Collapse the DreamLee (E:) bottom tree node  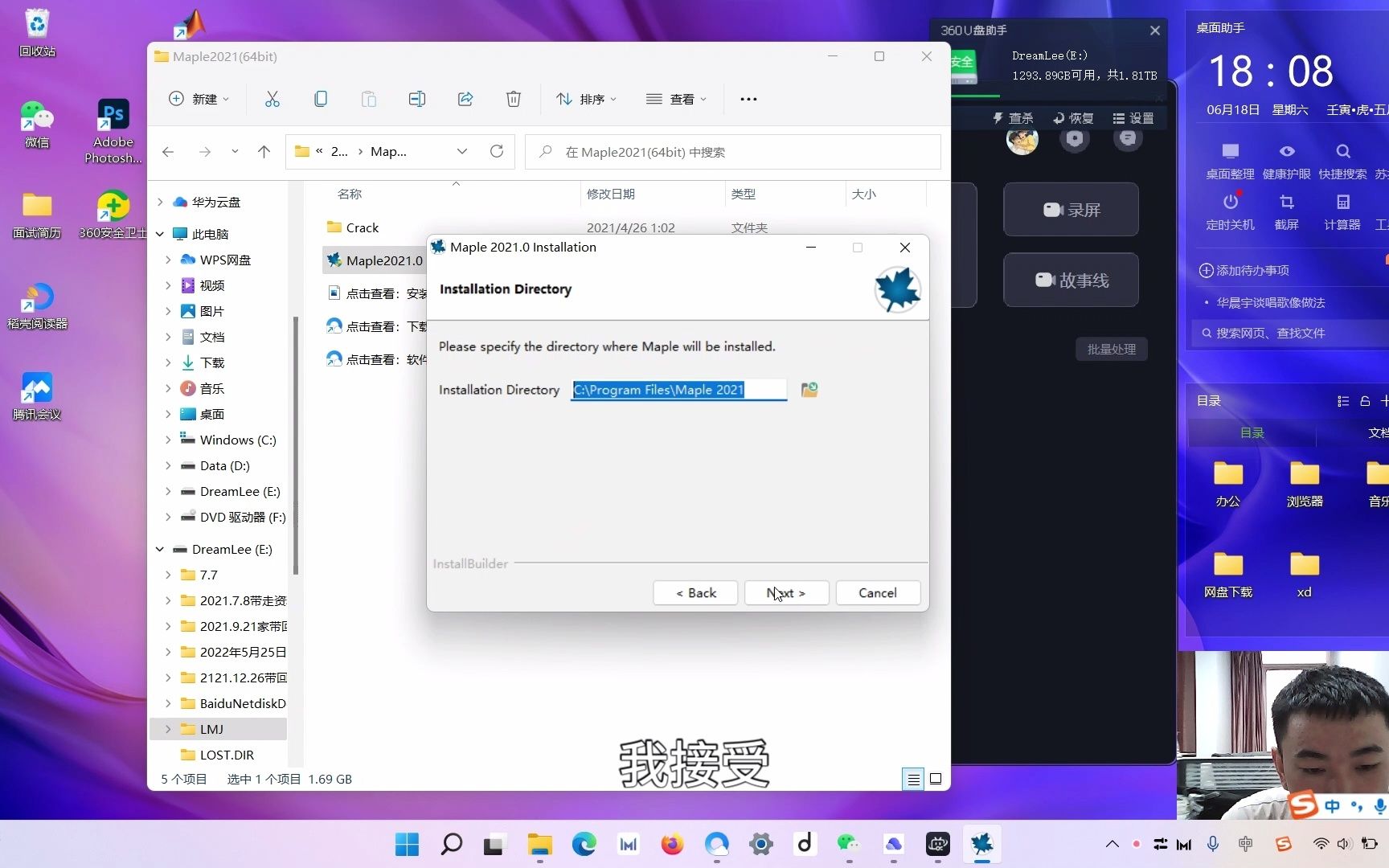pyautogui.click(x=160, y=549)
